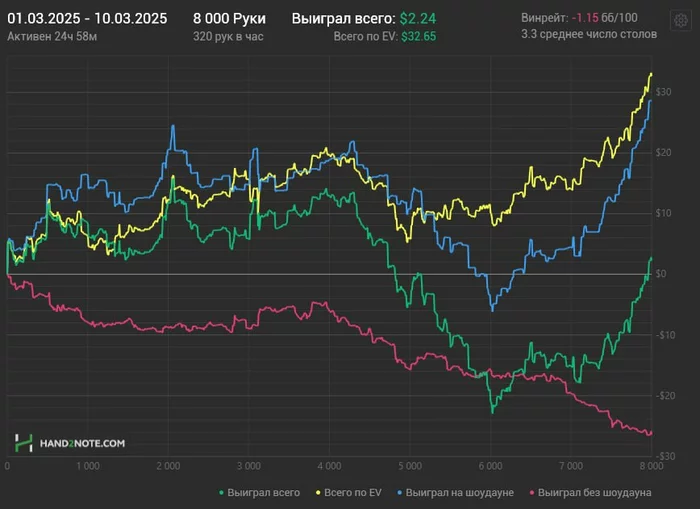Toggle Выиграл без шоудауна legend label
The height and width of the screenshot is (509, 700).
pos(596,492)
